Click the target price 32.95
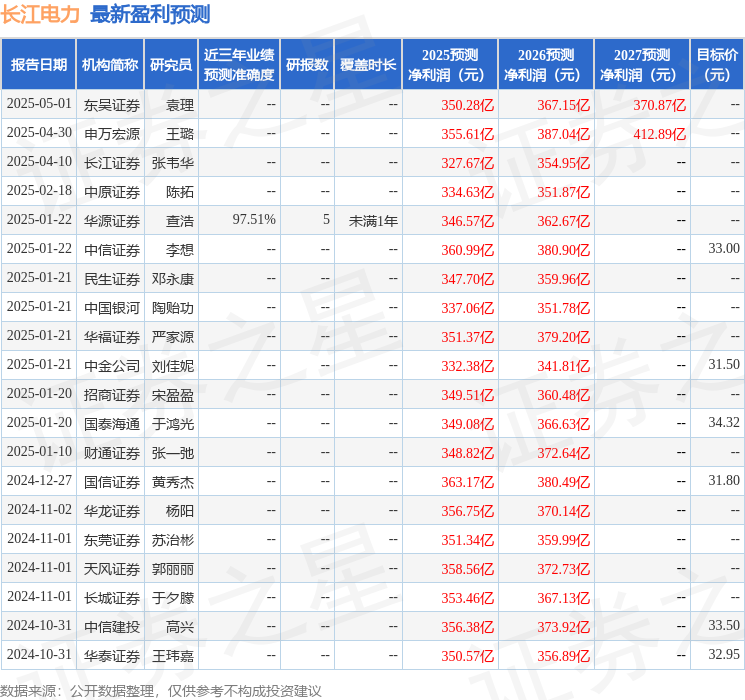The width and height of the screenshot is (745, 700). (x=724, y=654)
